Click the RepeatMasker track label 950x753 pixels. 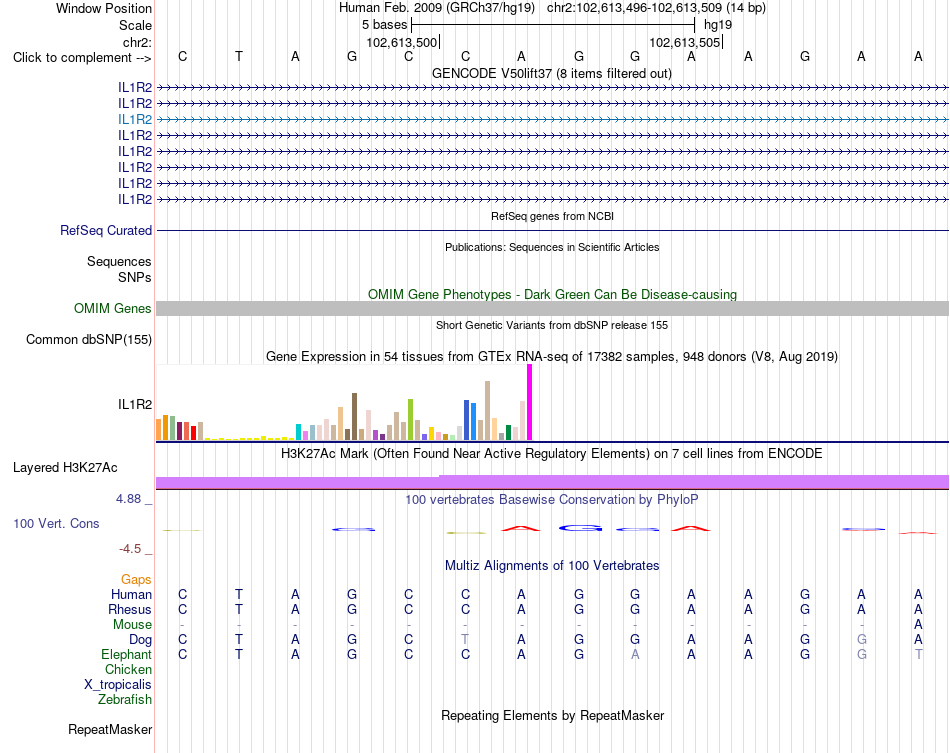110,729
